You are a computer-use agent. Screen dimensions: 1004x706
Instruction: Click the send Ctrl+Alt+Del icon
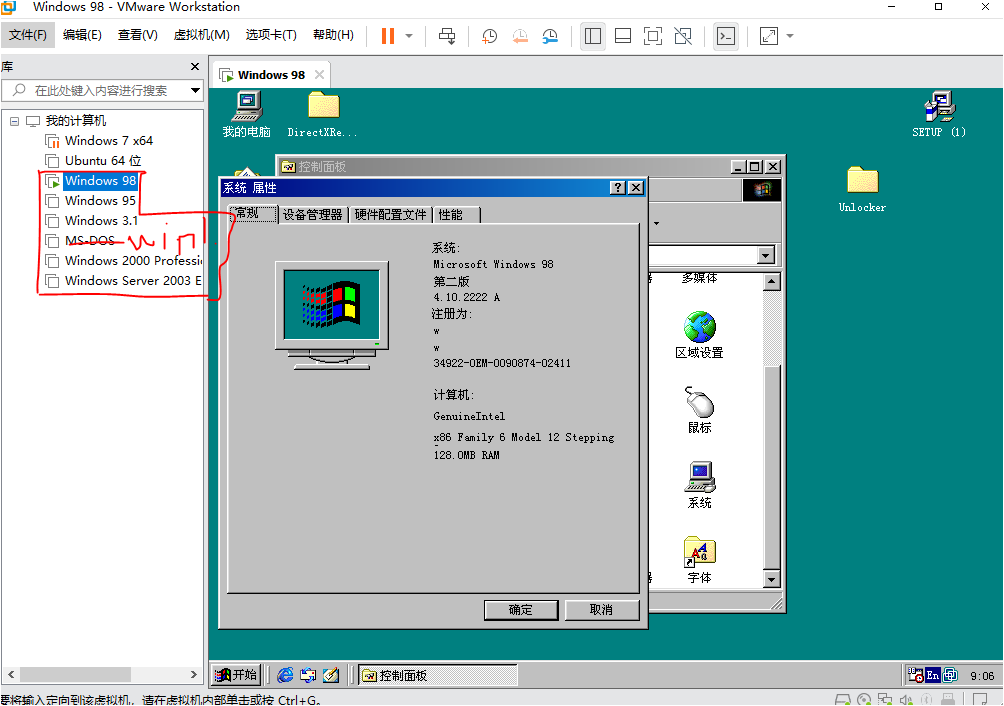447,36
